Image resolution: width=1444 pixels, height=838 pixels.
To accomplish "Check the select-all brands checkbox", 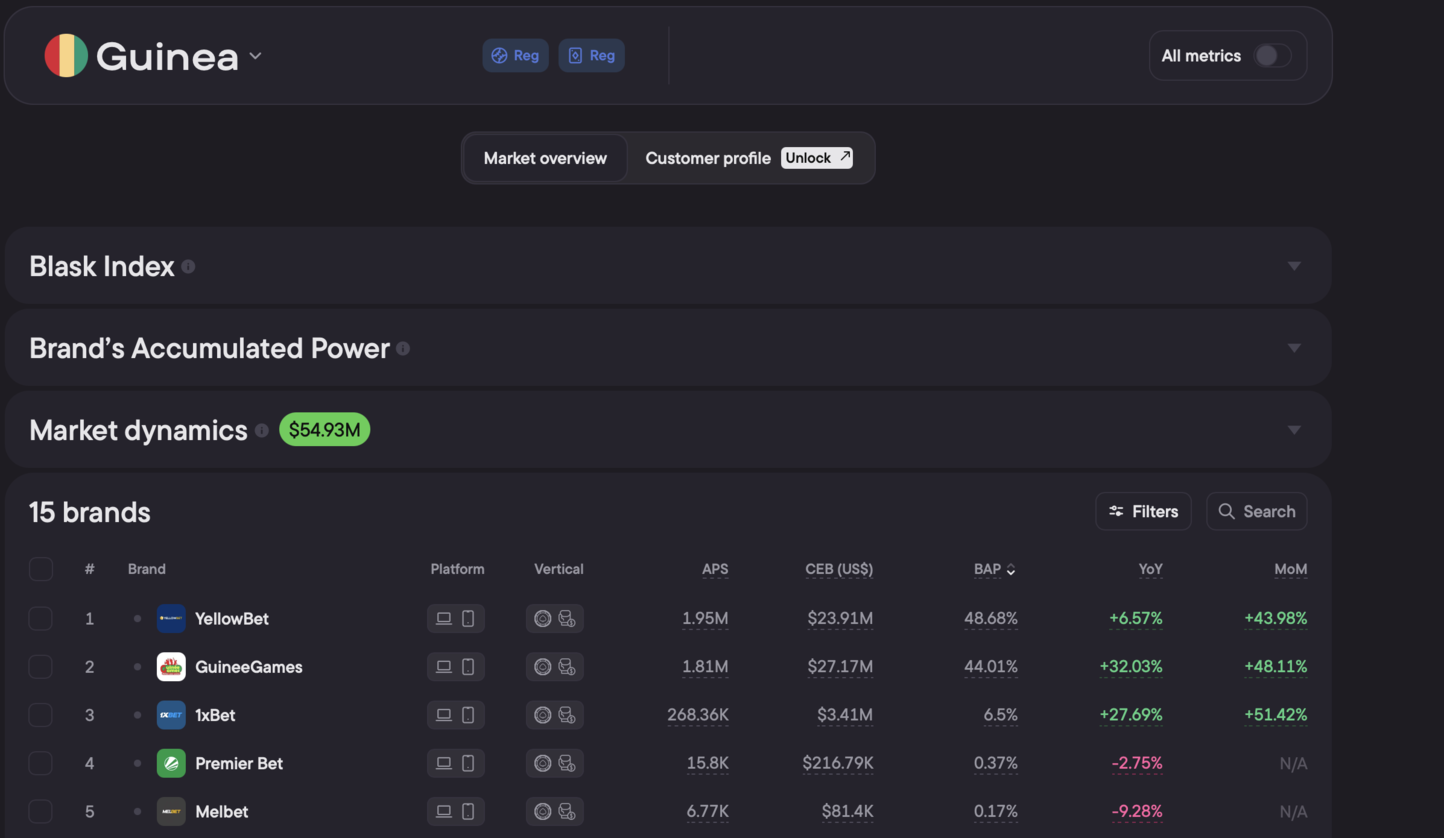I will [41, 569].
